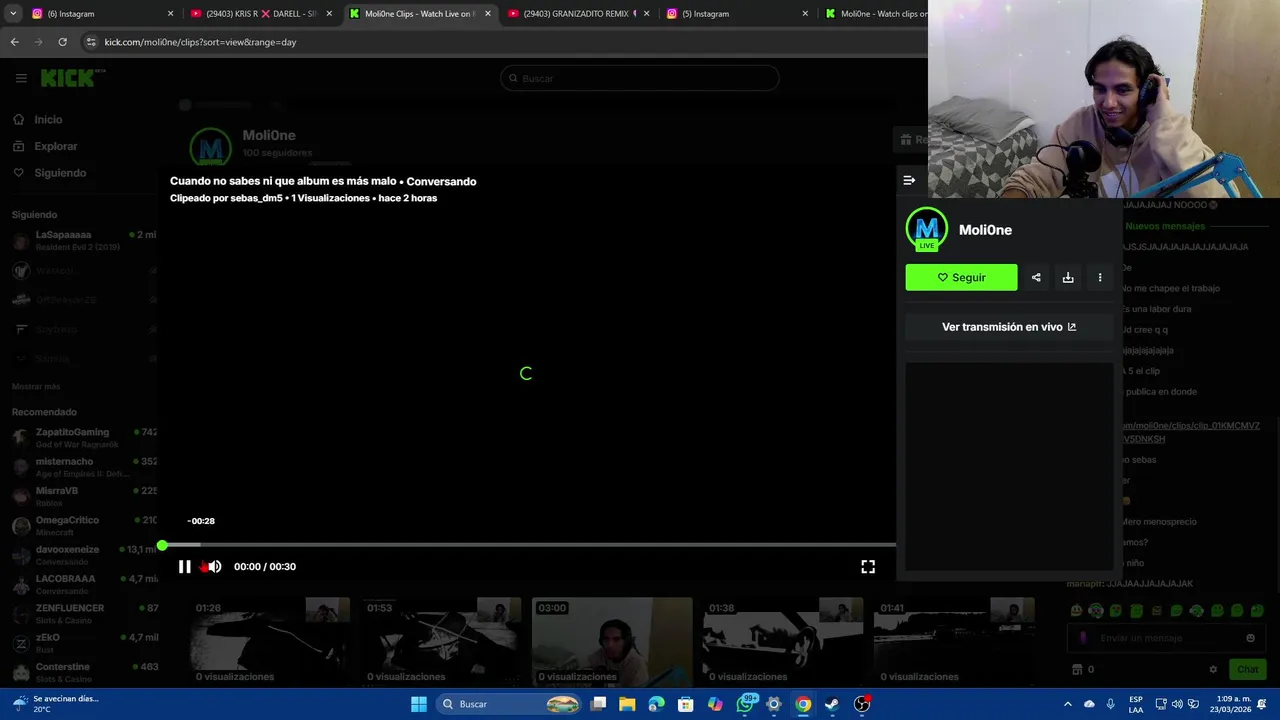Collapse the clip side panel arrow icon
Image resolution: width=1280 pixels, height=720 pixels.
point(909,180)
